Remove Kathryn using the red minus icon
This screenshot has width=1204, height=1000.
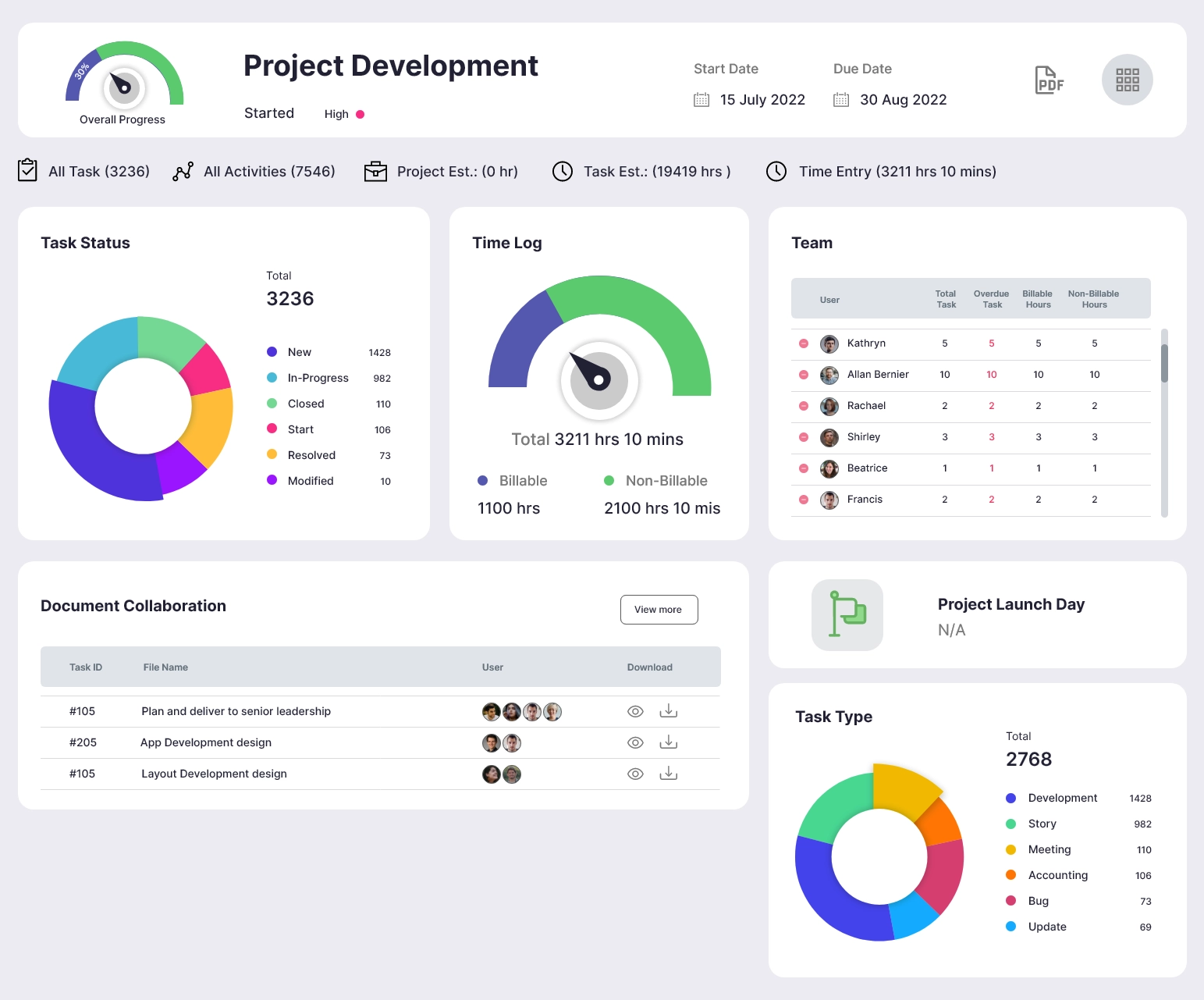804,343
